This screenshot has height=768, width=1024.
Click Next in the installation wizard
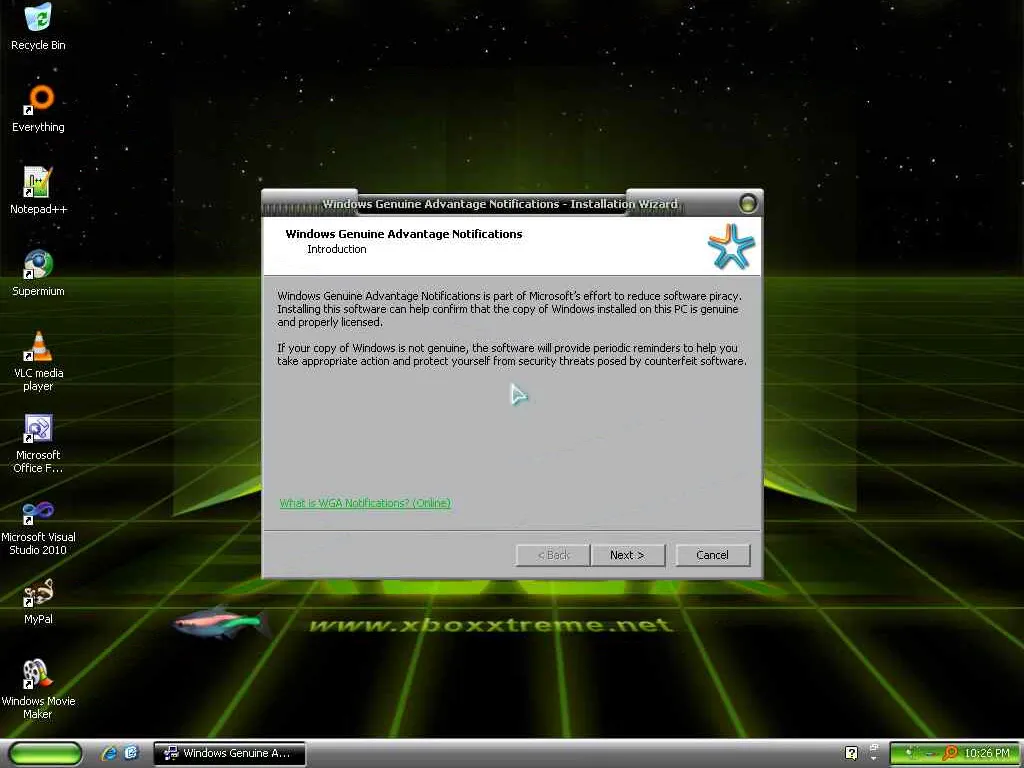(628, 555)
